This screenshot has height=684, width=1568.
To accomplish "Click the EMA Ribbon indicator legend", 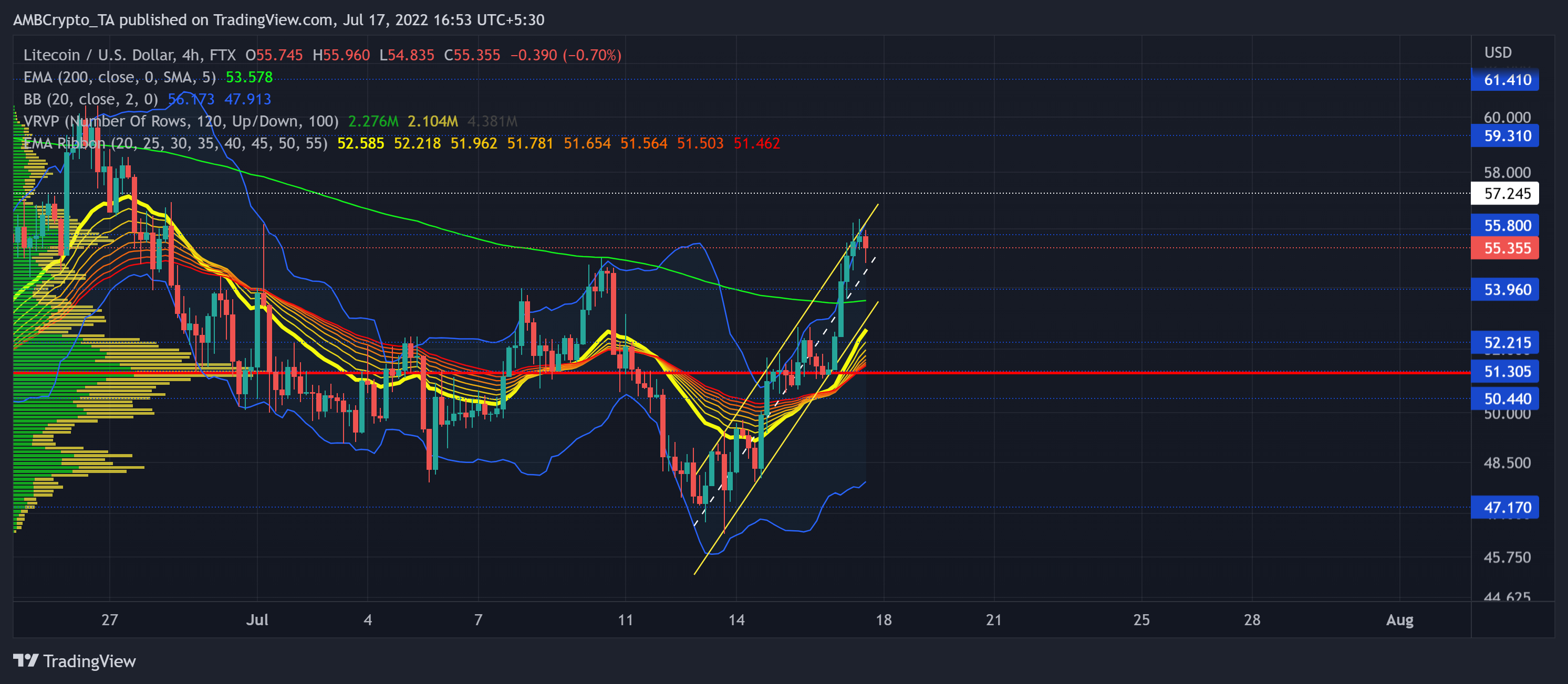I will click(175, 143).
